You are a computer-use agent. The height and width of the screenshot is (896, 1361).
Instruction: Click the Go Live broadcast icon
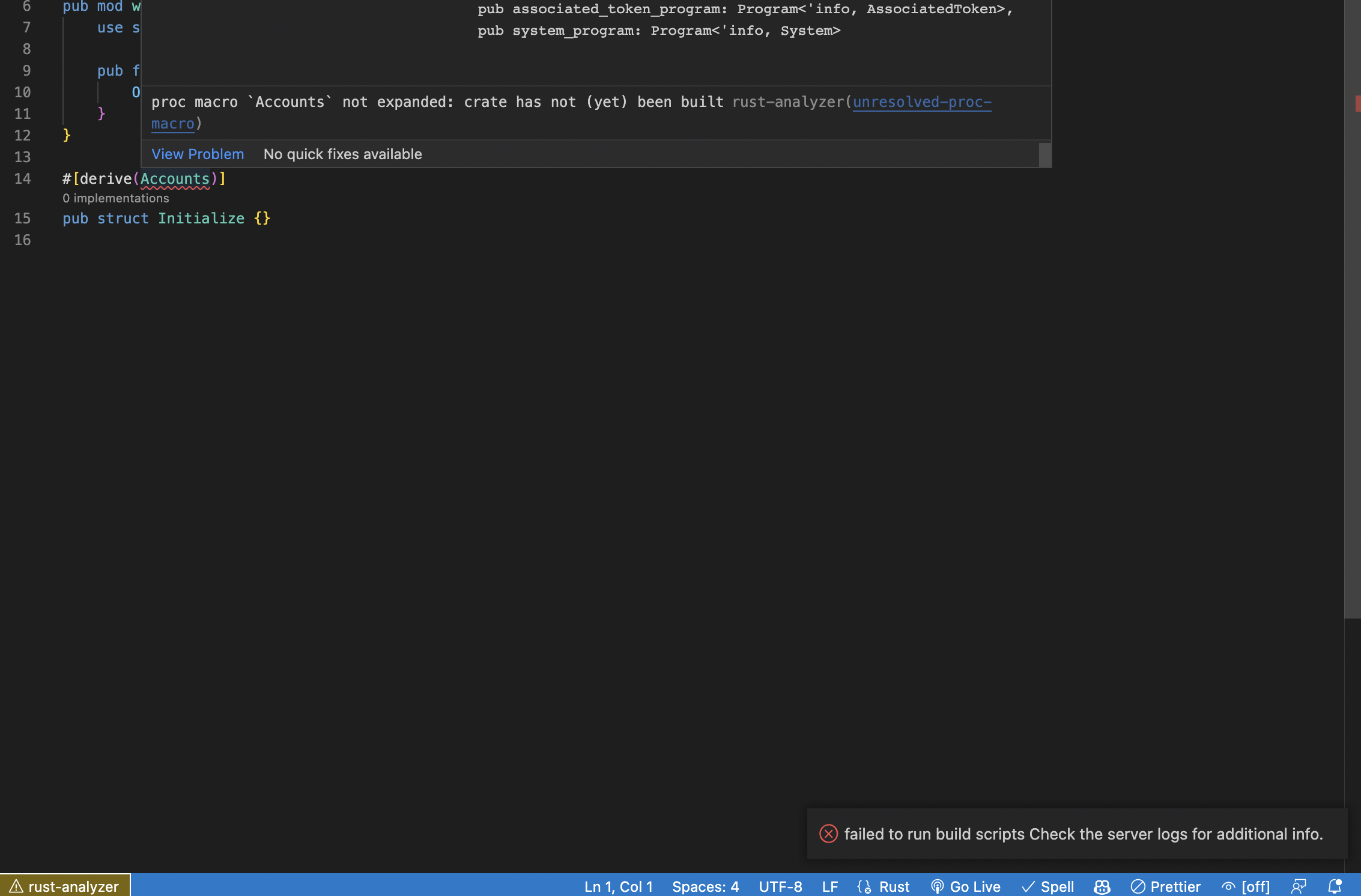[937, 886]
